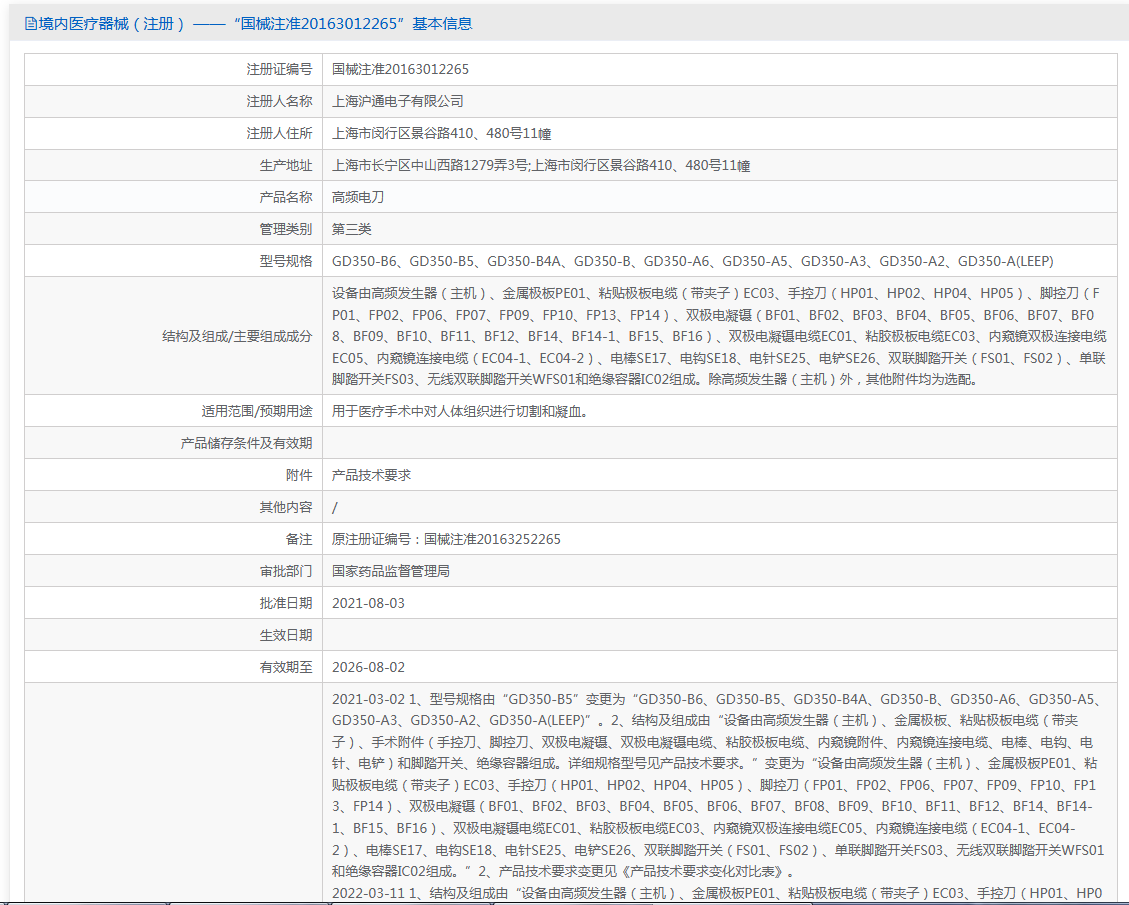Click the remark 原注册证编号：国械注准20163252265
Image resolution: width=1129 pixels, height=905 pixels.
446,539
